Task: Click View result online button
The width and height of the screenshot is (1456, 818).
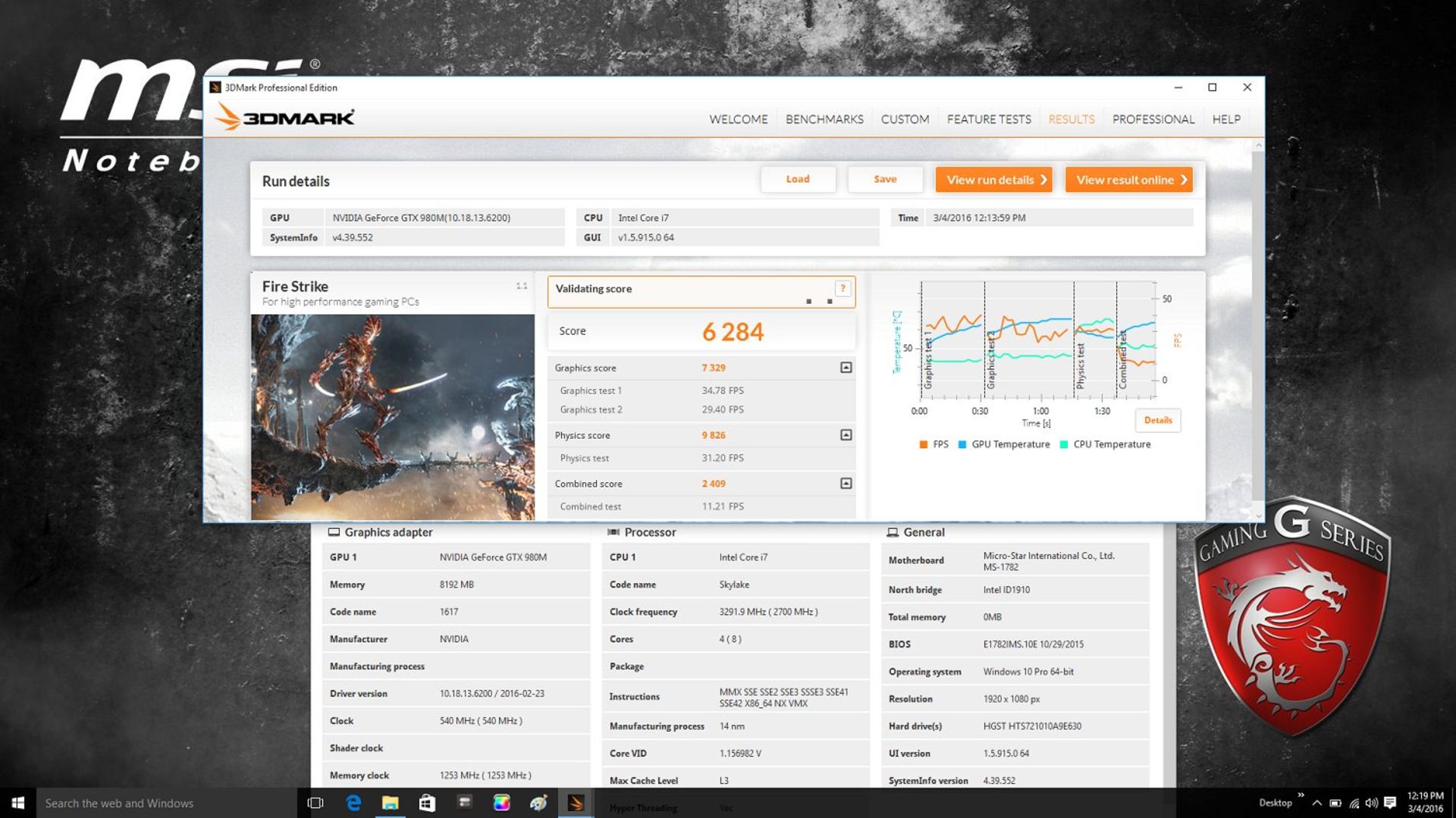Action: tap(1128, 180)
